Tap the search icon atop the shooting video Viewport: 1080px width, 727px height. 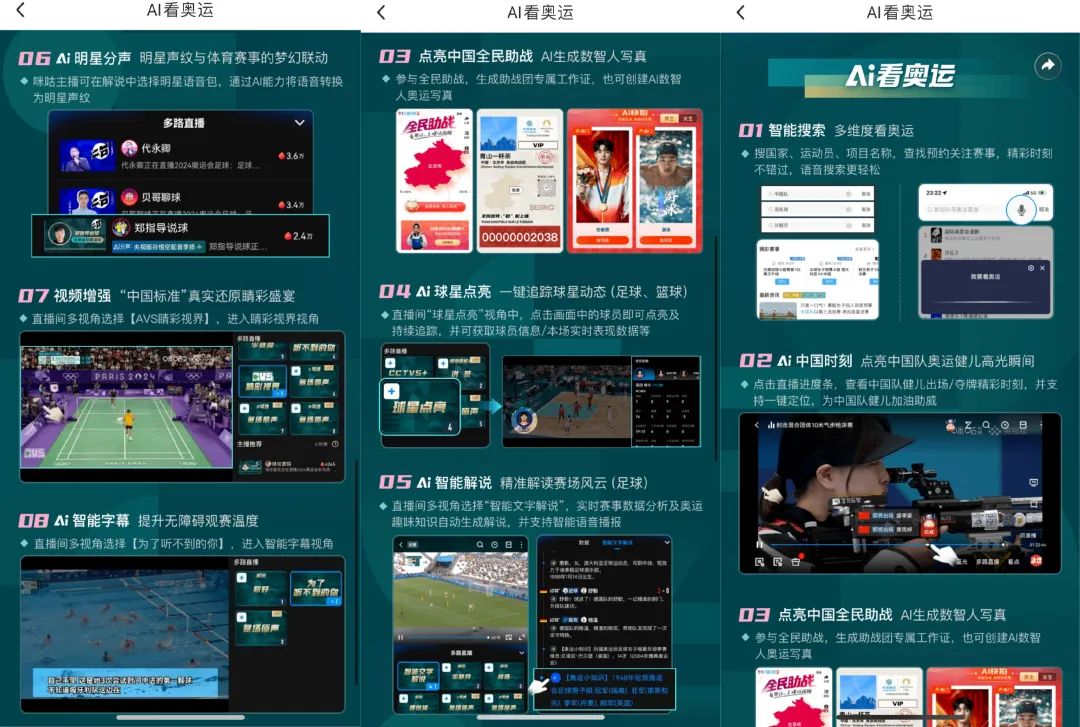click(x=987, y=425)
